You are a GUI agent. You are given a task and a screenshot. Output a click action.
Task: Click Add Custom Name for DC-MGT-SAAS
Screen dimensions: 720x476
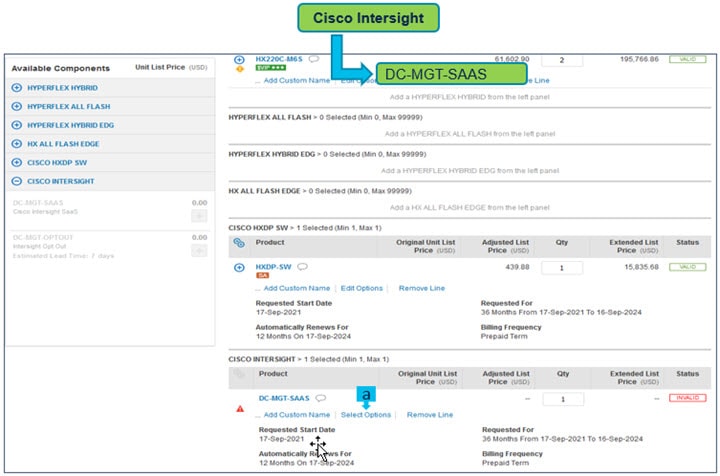(x=297, y=414)
